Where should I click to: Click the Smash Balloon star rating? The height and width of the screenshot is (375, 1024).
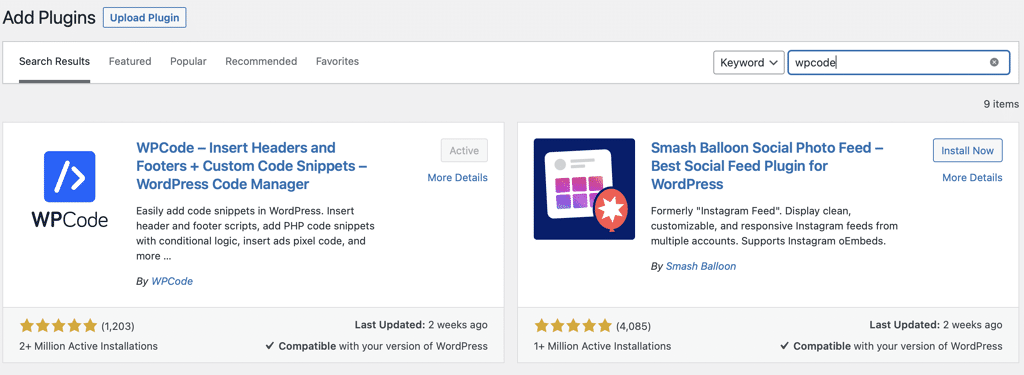pyautogui.click(x=574, y=325)
